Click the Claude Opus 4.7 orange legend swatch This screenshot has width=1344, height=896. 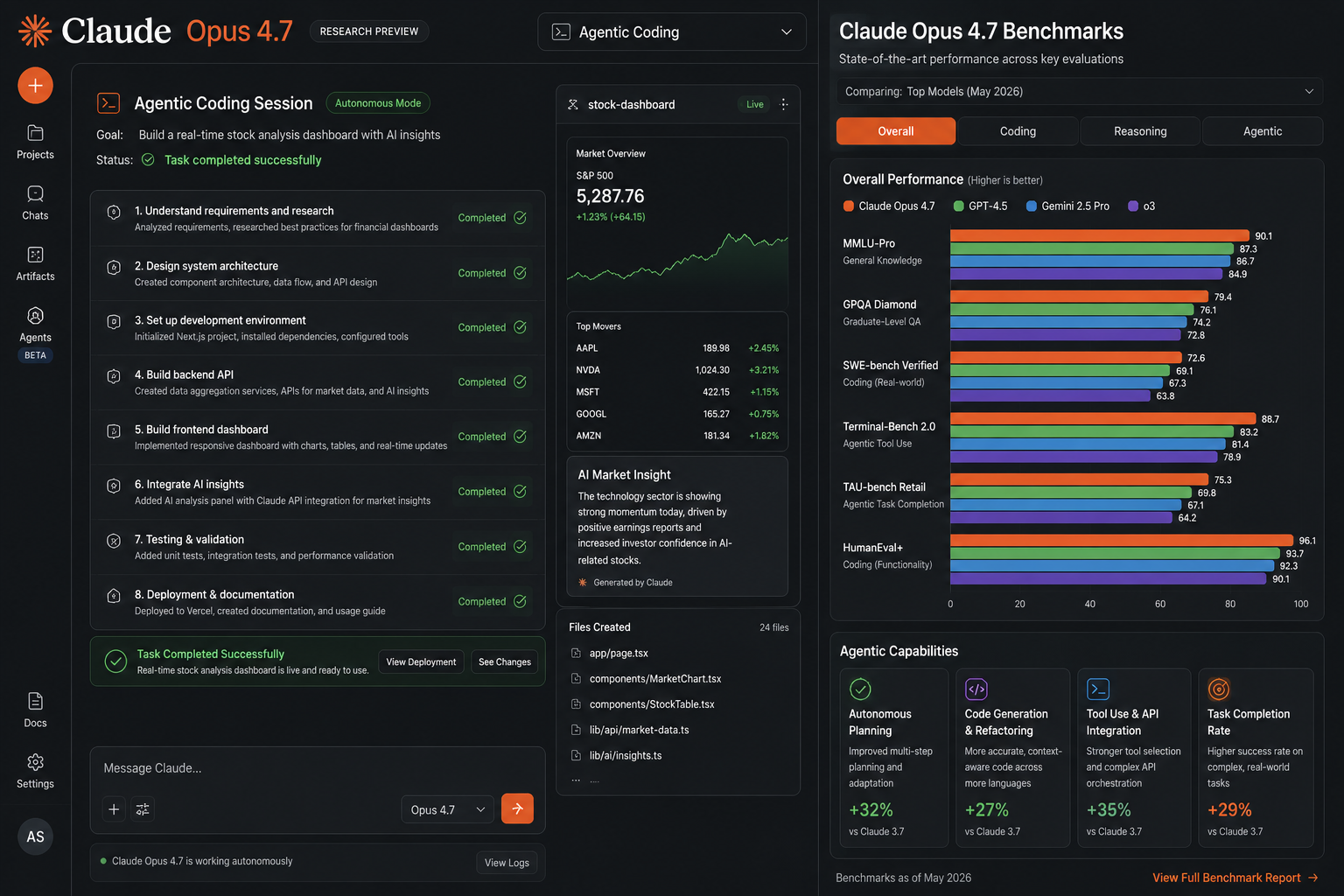coord(849,206)
